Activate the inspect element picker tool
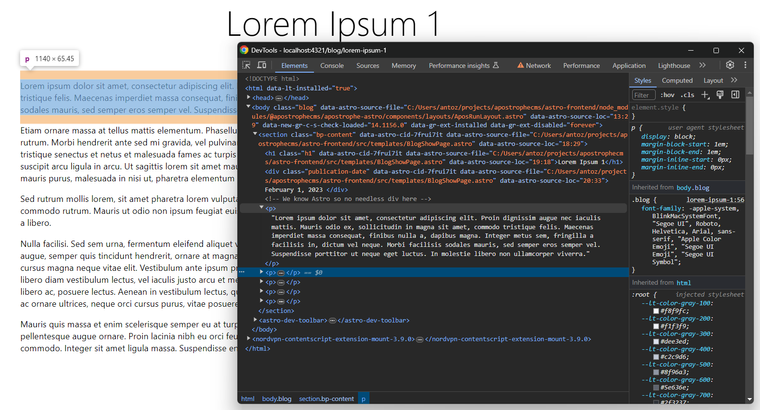Screen dimensions: 760x410 tap(246, 65)
